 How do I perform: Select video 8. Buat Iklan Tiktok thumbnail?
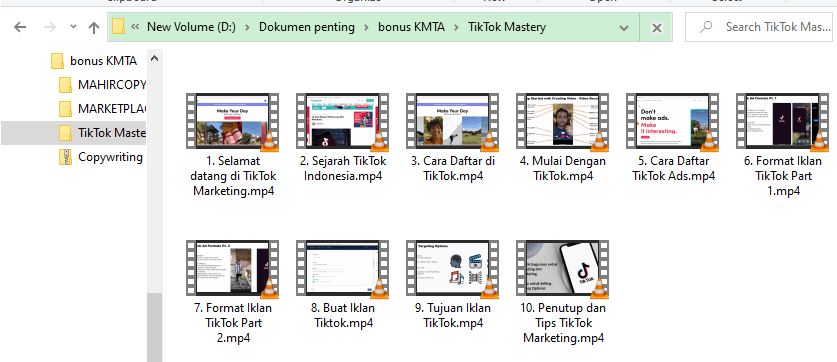343,268
